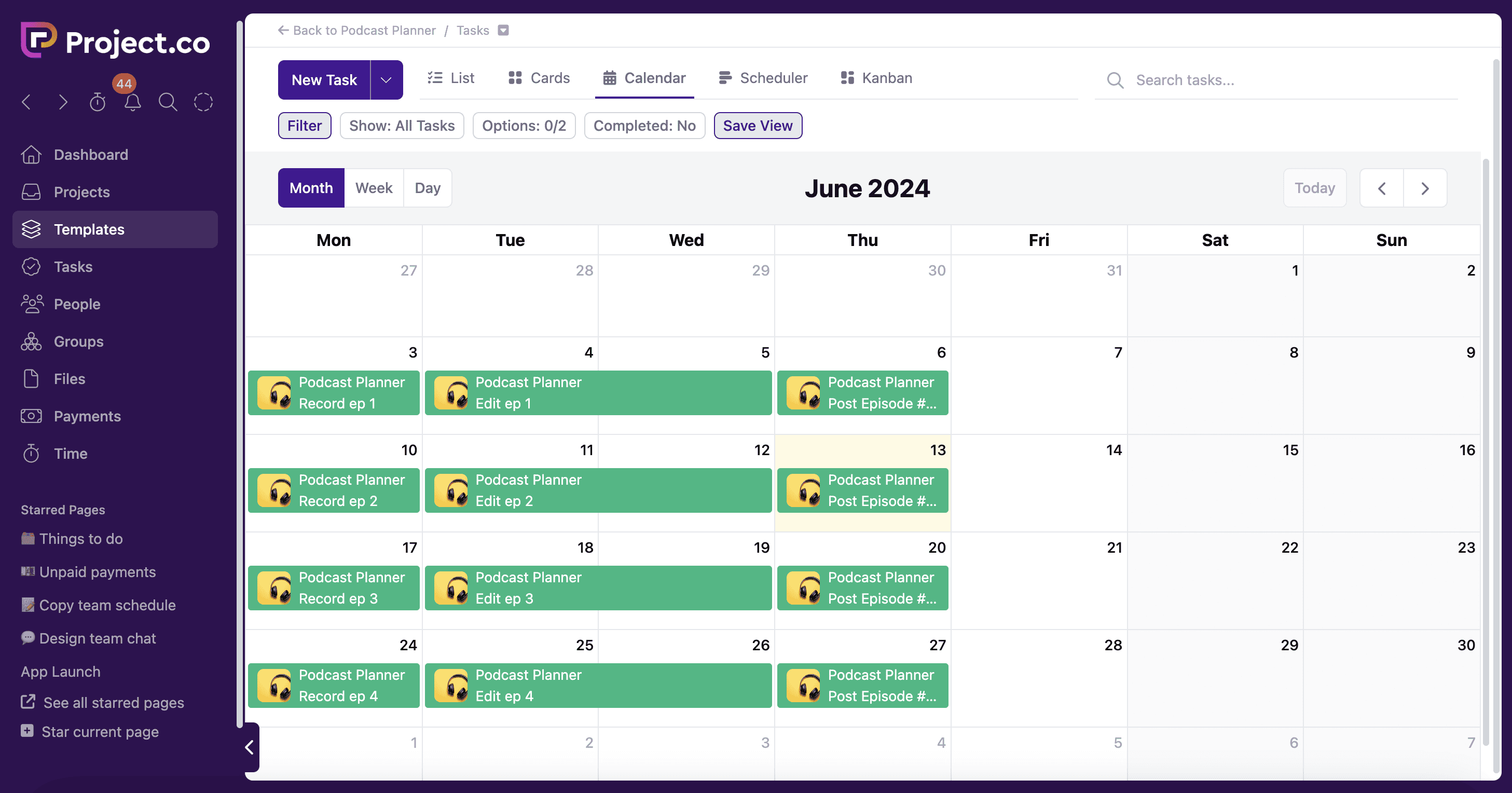Open the Tasks breadcrumb dropdown

point(503,31)
